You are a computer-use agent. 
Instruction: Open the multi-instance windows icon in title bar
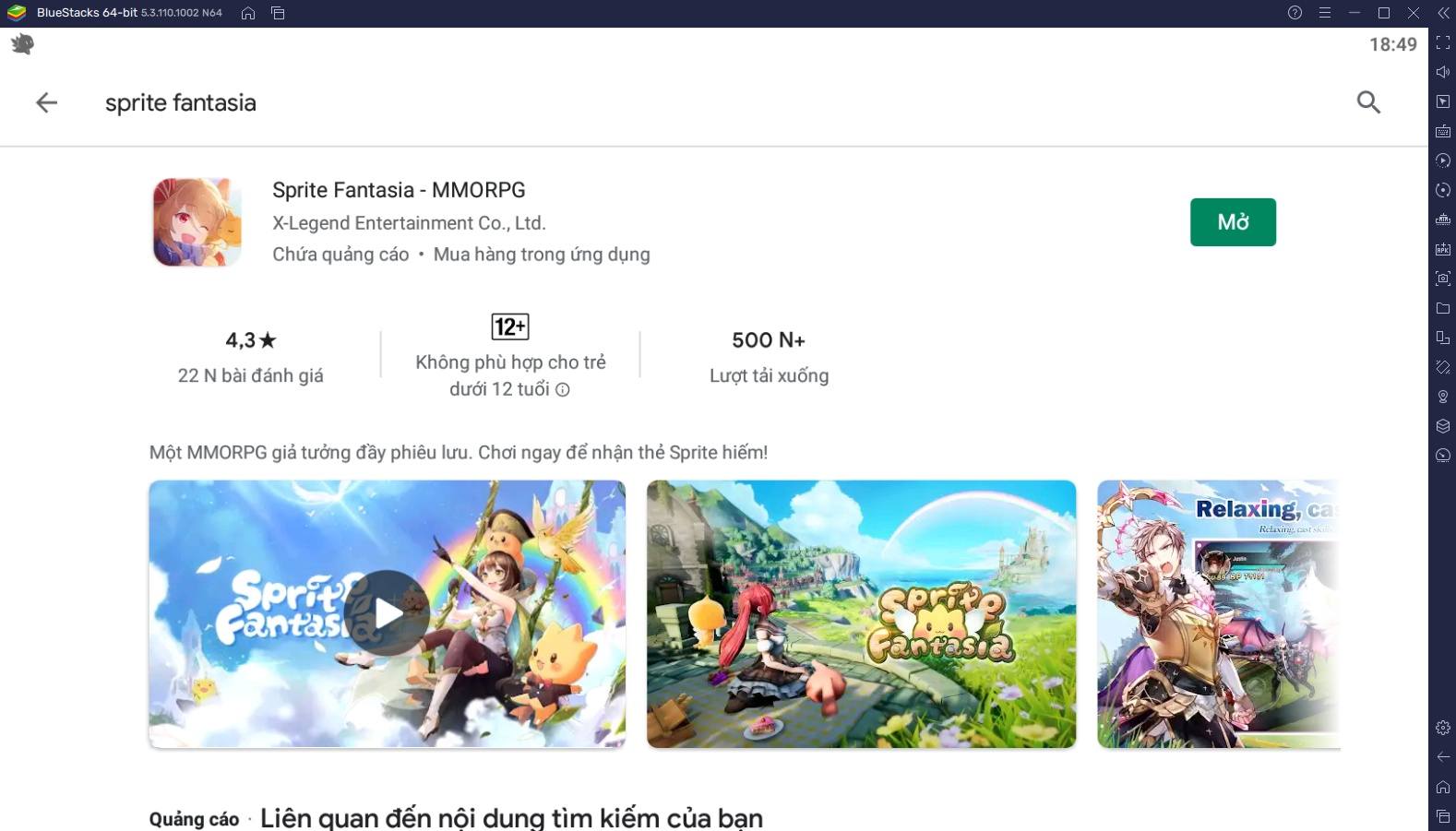tap(278, 13)
